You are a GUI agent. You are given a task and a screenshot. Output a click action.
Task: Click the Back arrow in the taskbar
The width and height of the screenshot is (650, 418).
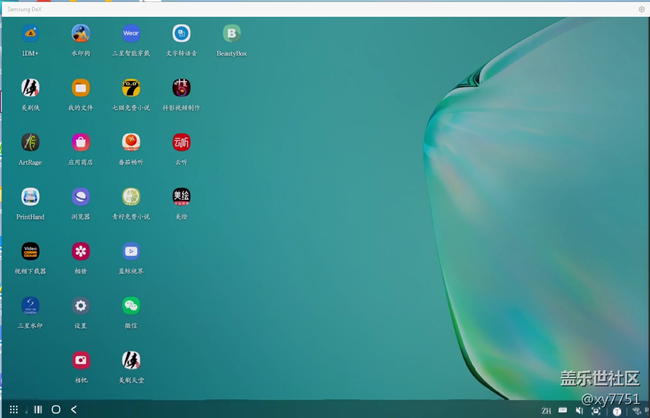point(74,410)
